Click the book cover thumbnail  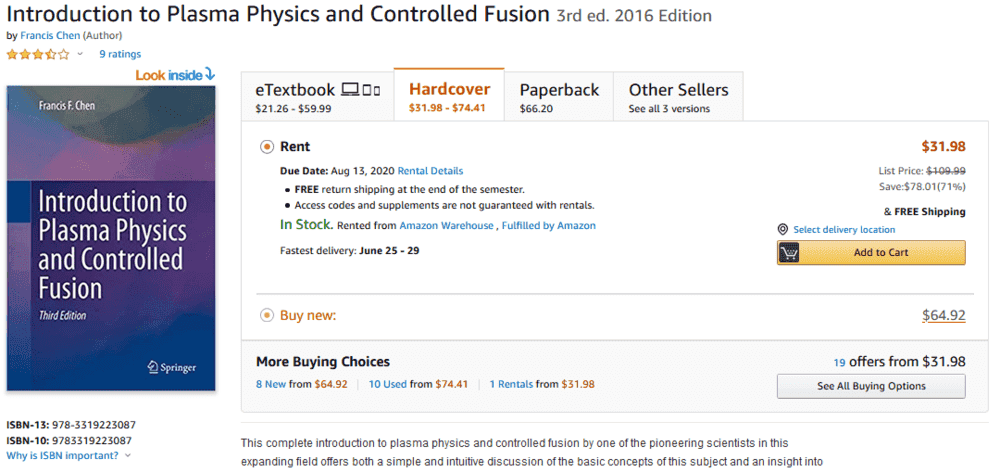tap(111, 238)
